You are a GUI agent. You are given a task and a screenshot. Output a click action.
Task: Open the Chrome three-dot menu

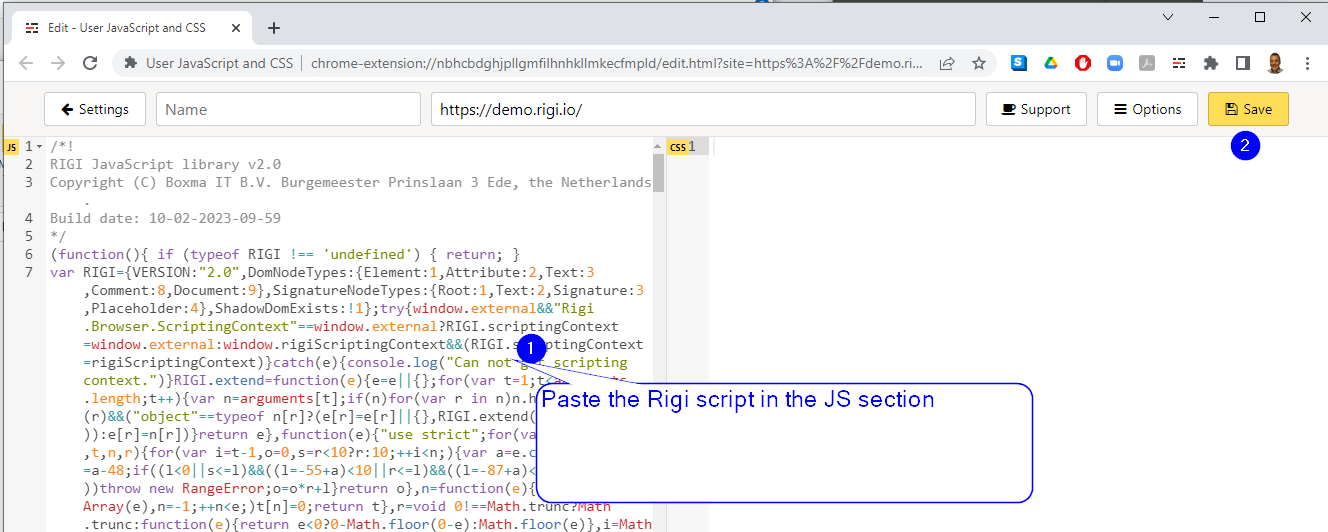pos(1307,63)
